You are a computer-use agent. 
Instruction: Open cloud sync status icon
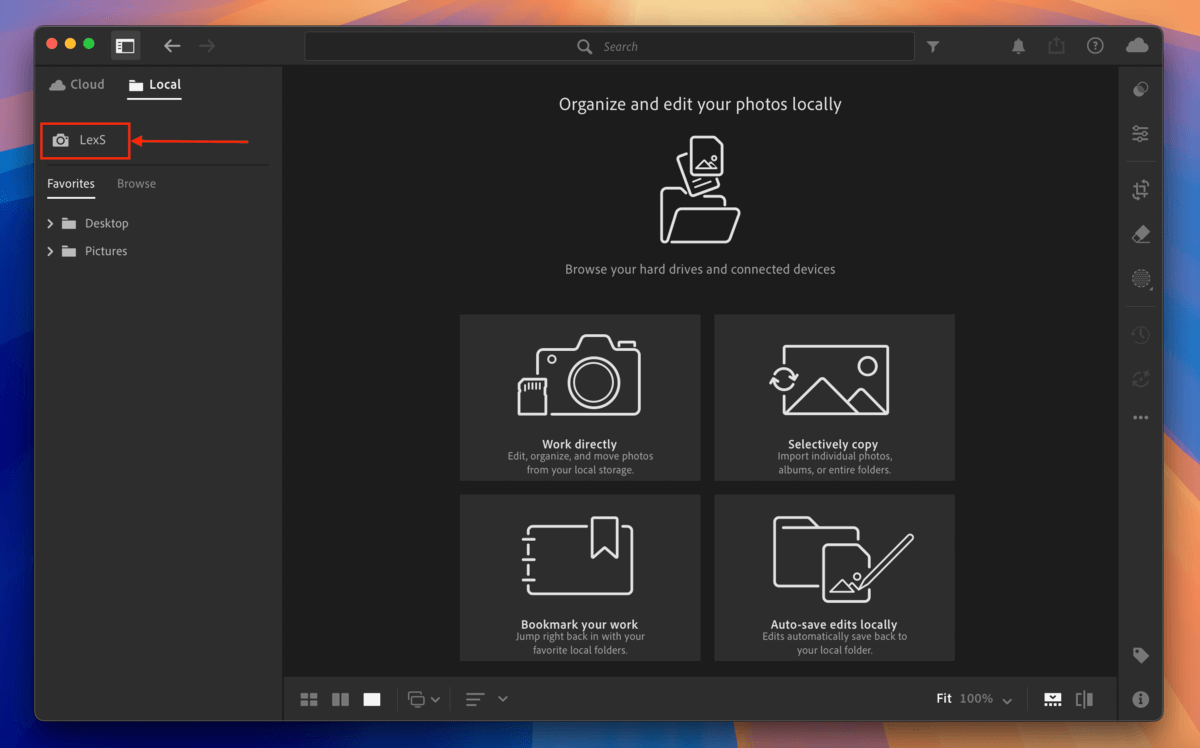[x=1137, y=45]
